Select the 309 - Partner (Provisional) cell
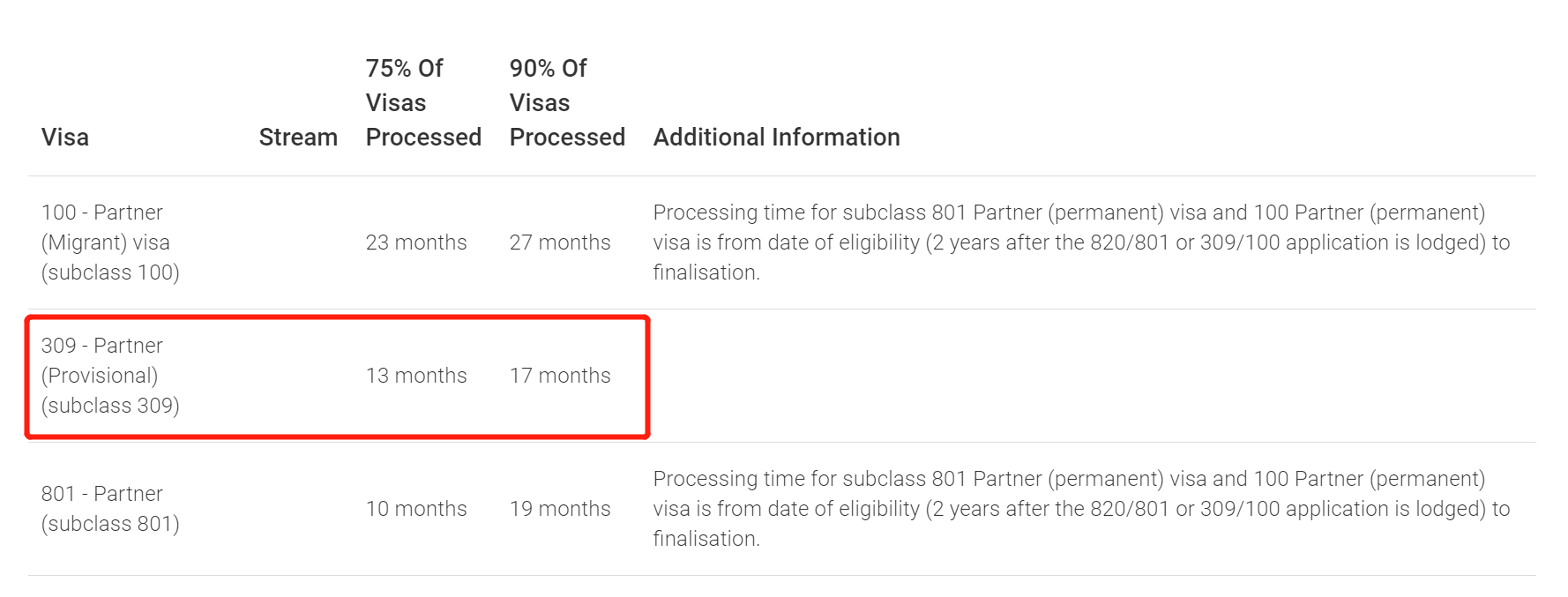This screenshot has width=1568, height=597. click(110, 376)
